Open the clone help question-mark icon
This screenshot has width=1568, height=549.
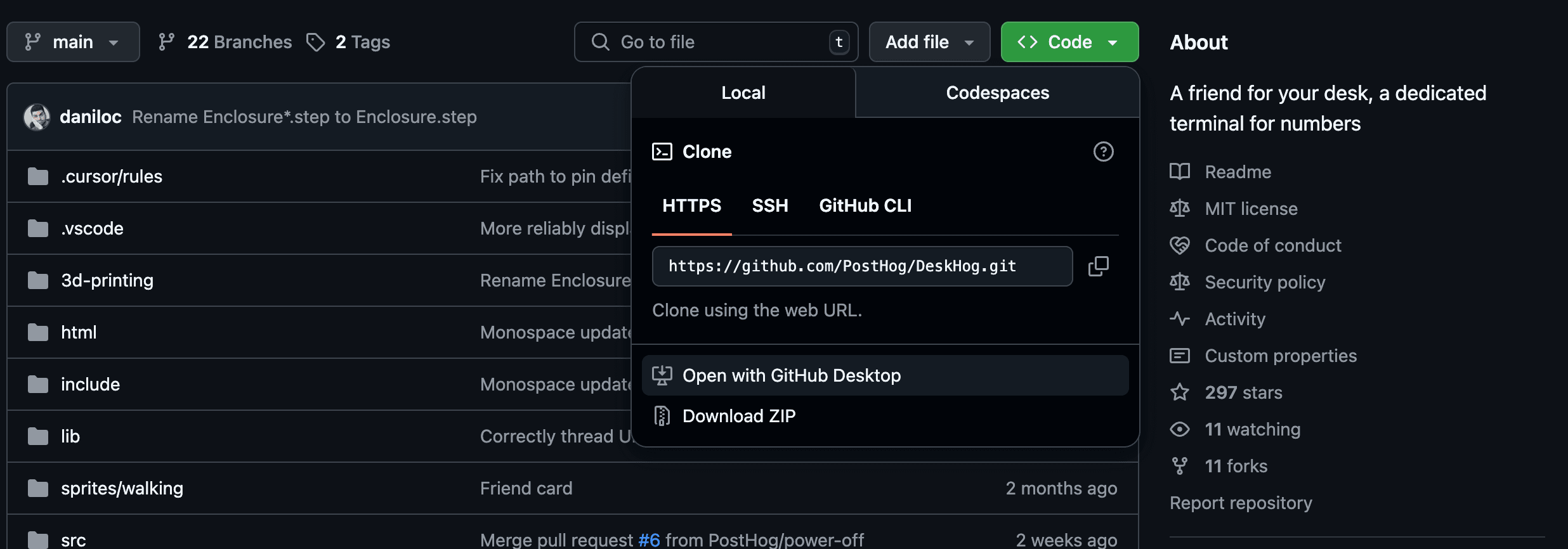click(1104, 152)
